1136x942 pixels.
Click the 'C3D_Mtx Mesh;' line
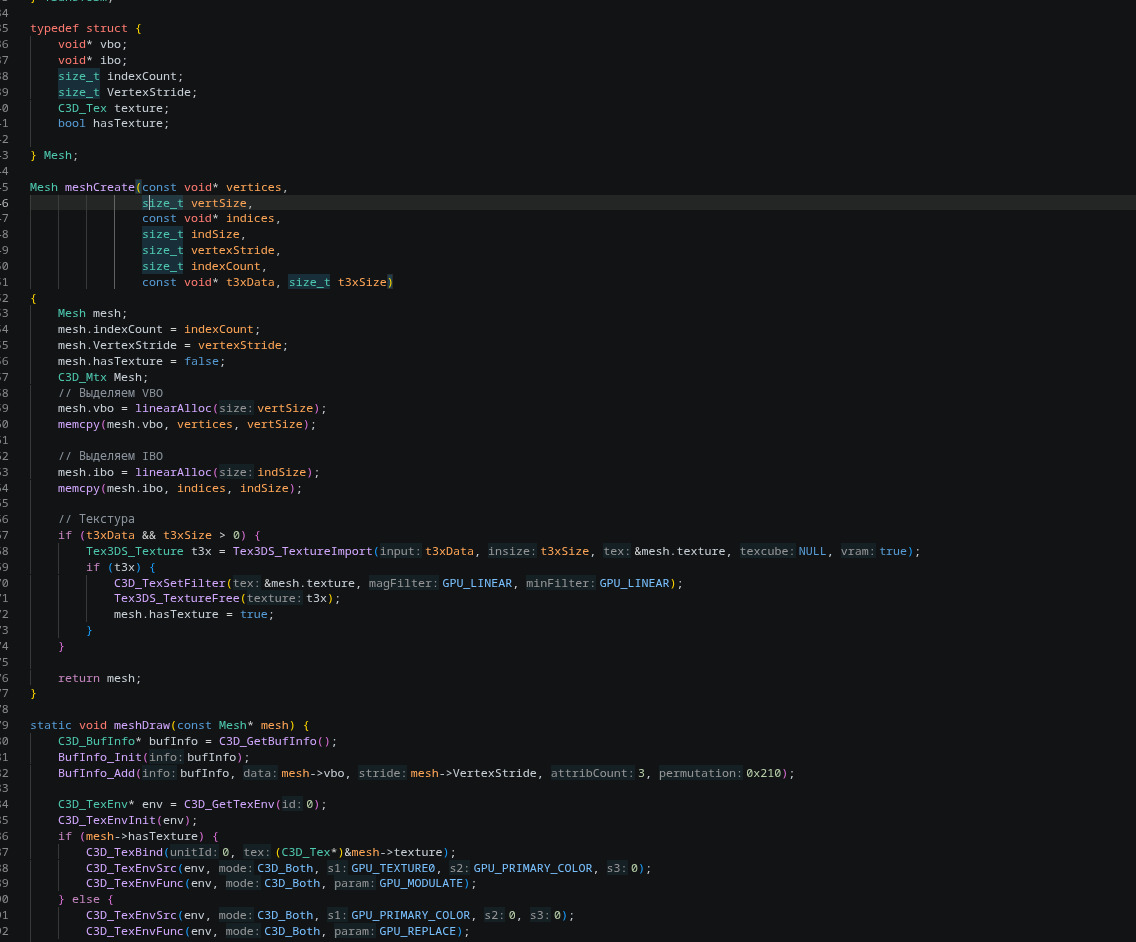[103, 377]
